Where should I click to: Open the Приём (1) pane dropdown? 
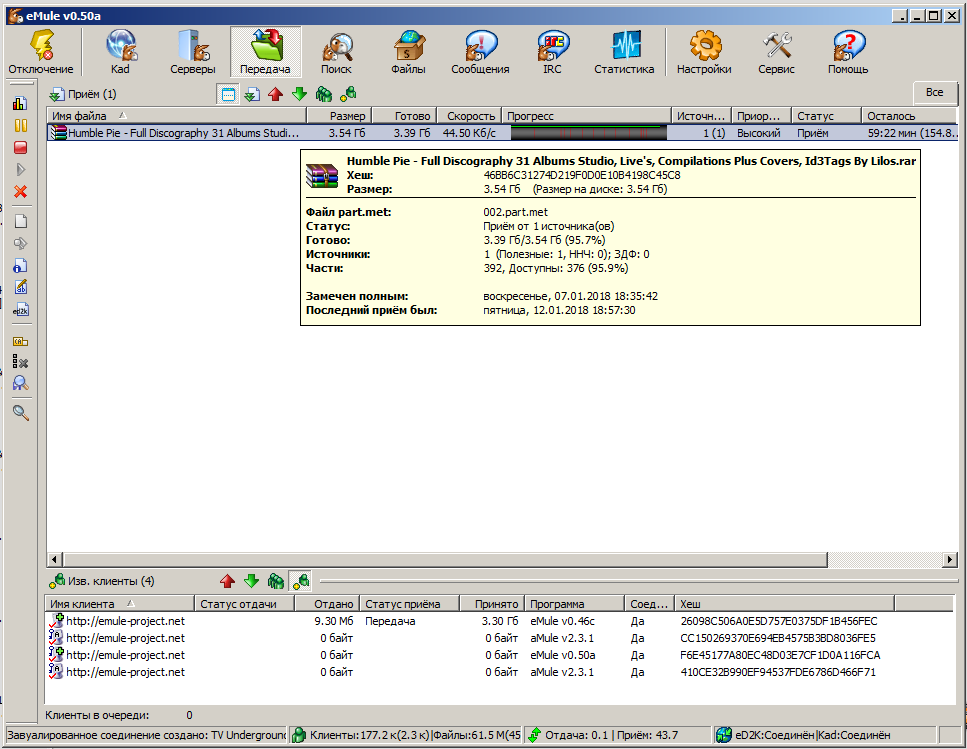click(x=83, y=94)
